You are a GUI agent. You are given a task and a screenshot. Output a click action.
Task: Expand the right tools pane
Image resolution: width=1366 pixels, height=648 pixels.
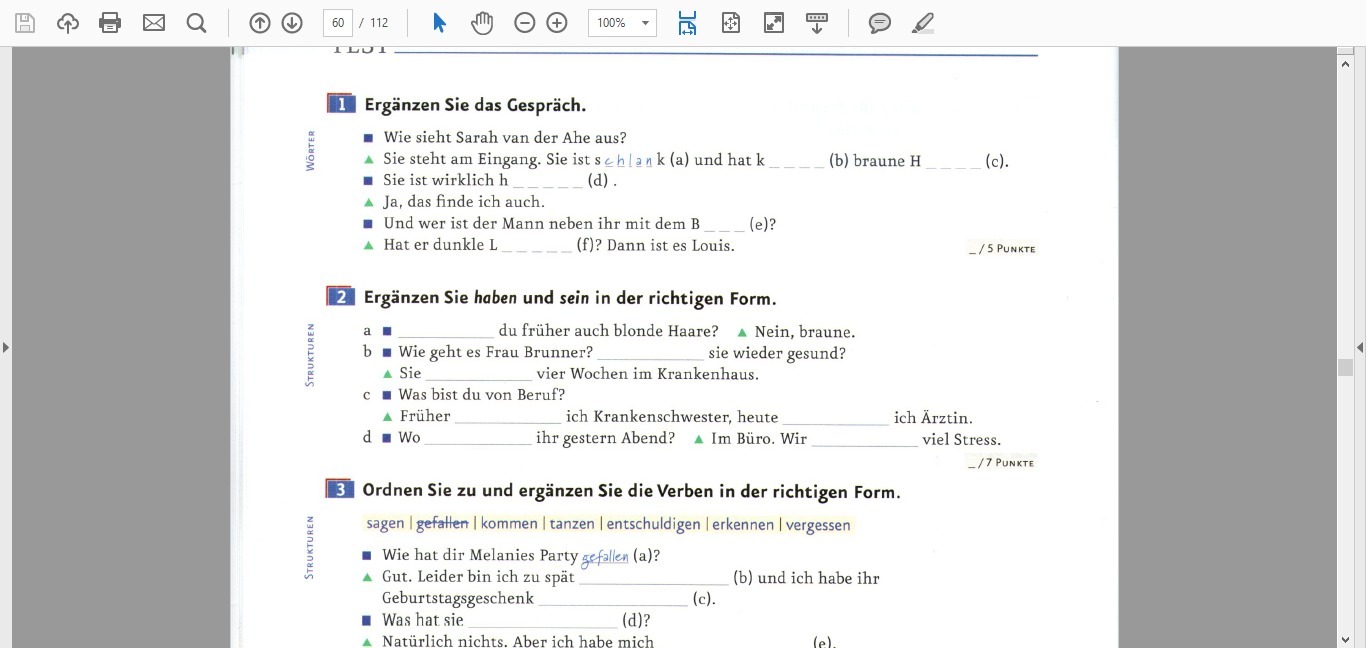click(x=1360, y=347)
